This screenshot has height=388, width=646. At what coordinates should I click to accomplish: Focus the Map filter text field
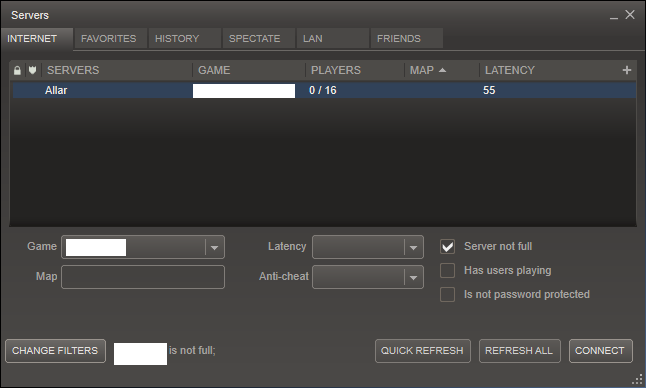pos(143,277)
